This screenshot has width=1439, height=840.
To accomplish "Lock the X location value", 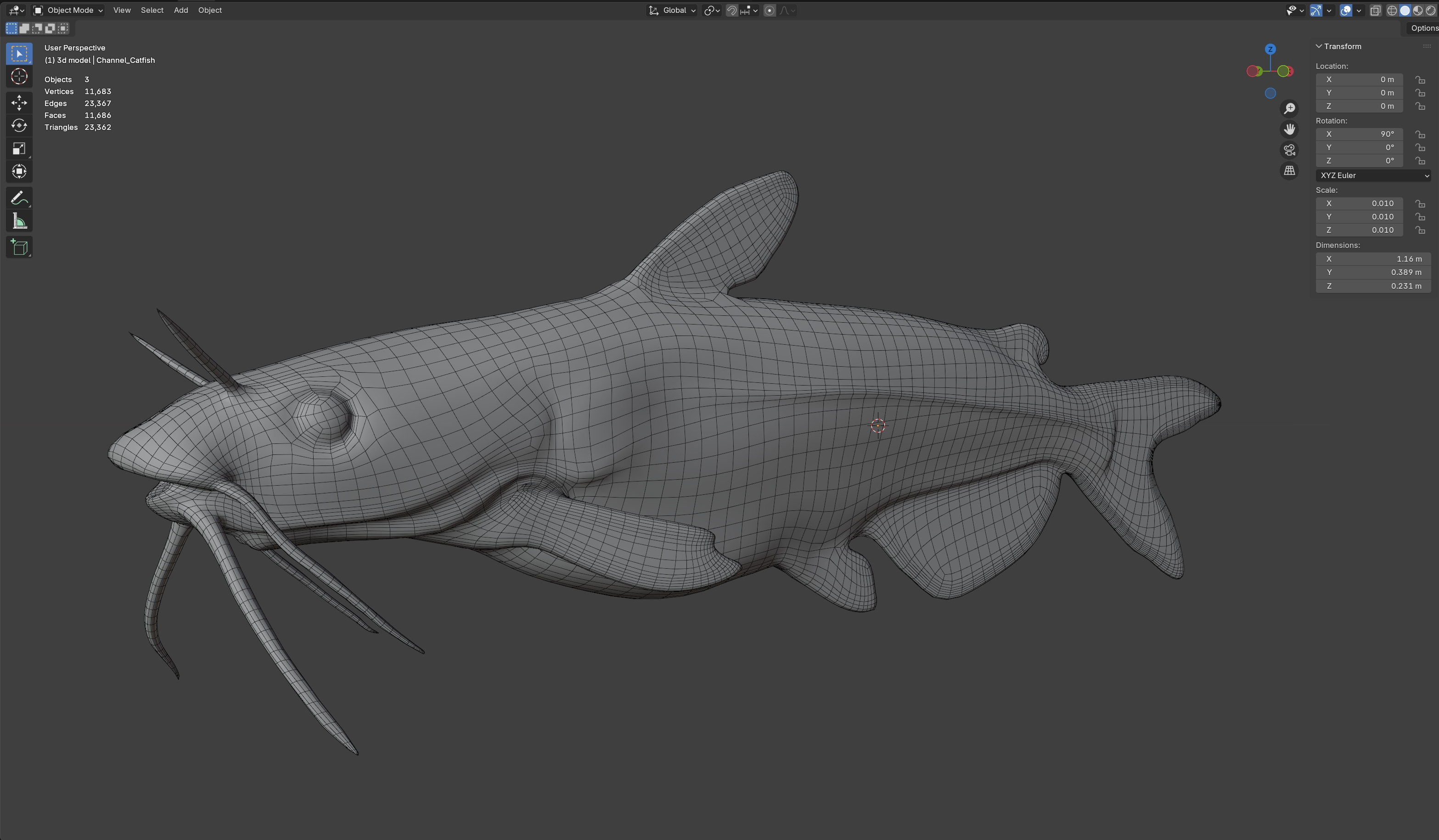I will (1420, 80).
